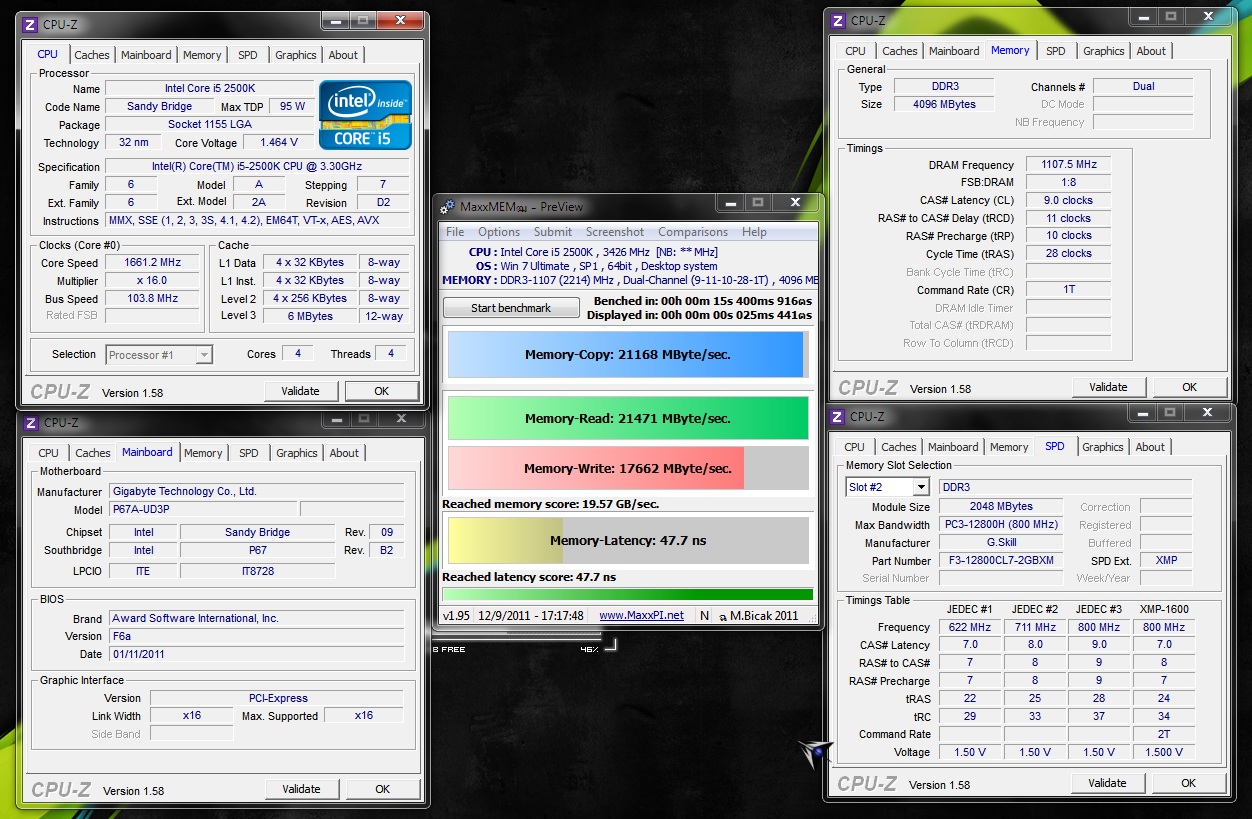Click the BIOS date 01/11/2011 field

tap(256, 654)
